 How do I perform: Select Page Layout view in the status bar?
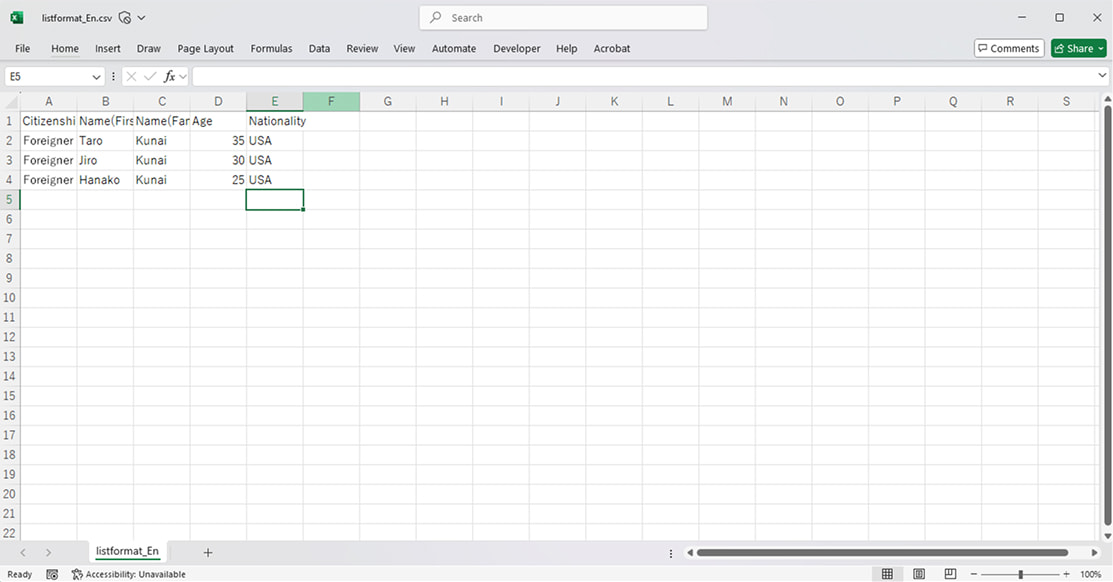click(x=918, y=573)
